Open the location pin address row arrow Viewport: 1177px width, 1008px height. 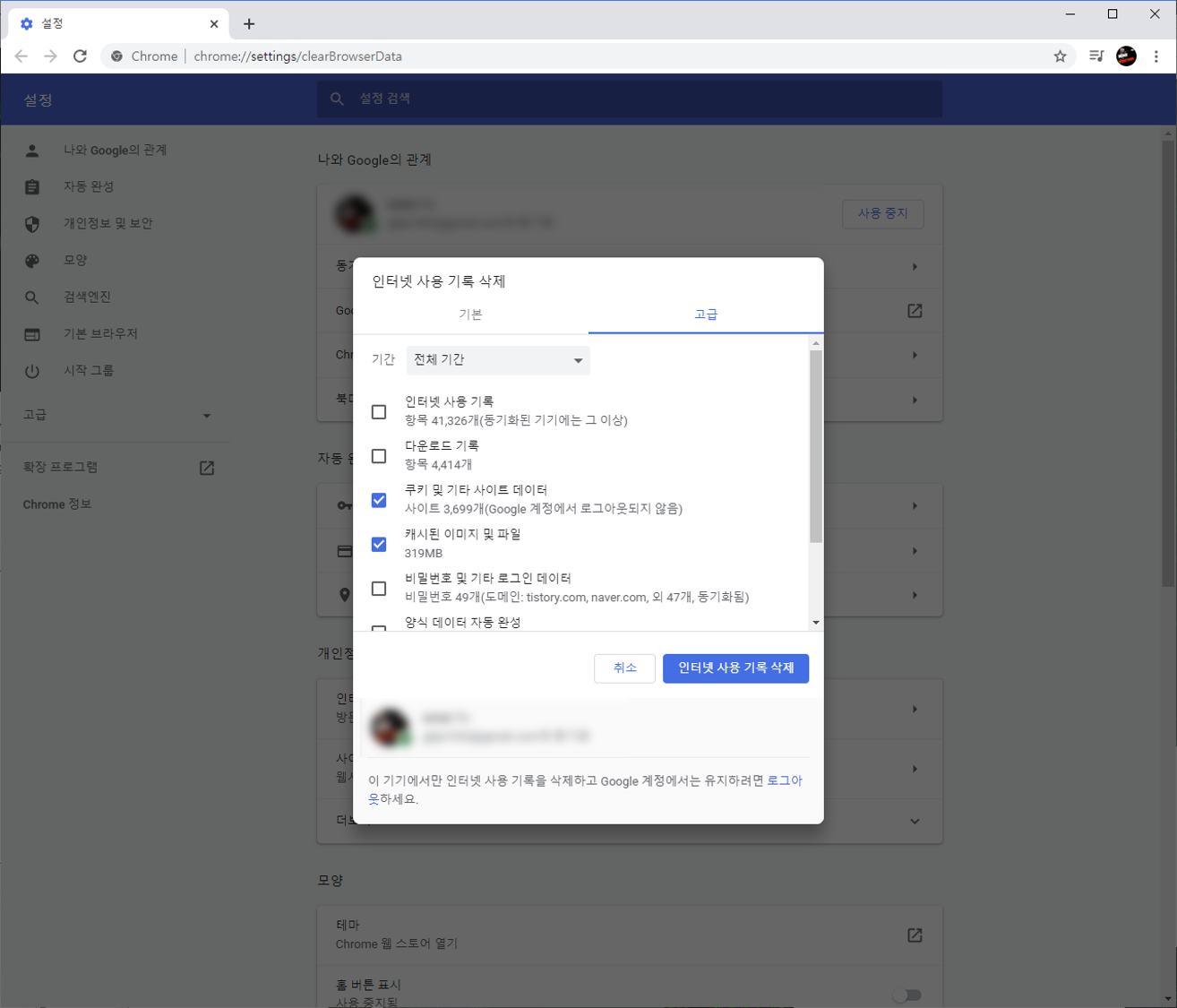915,595
